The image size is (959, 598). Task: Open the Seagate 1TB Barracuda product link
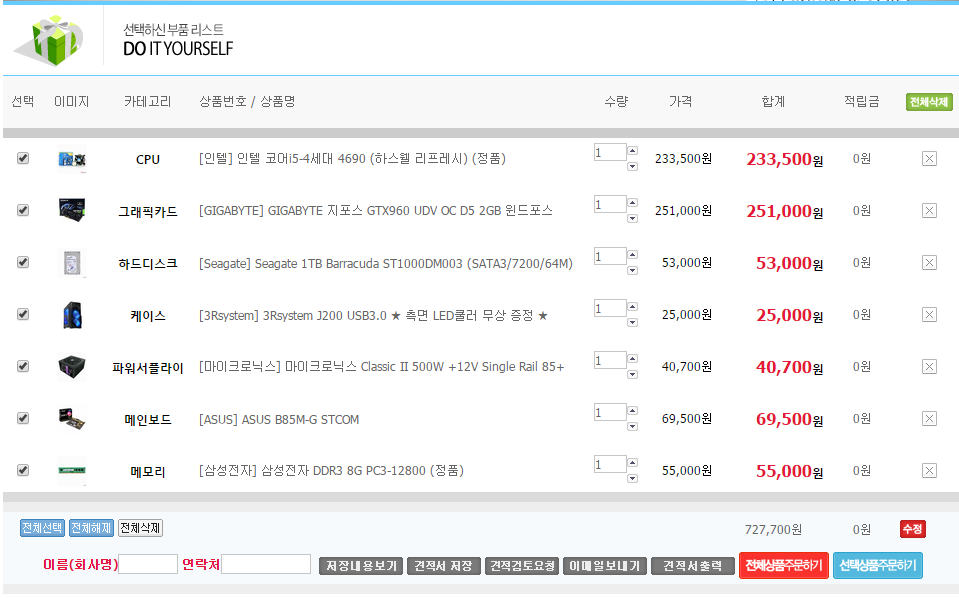pyautogui.click(x=386, y=264)
